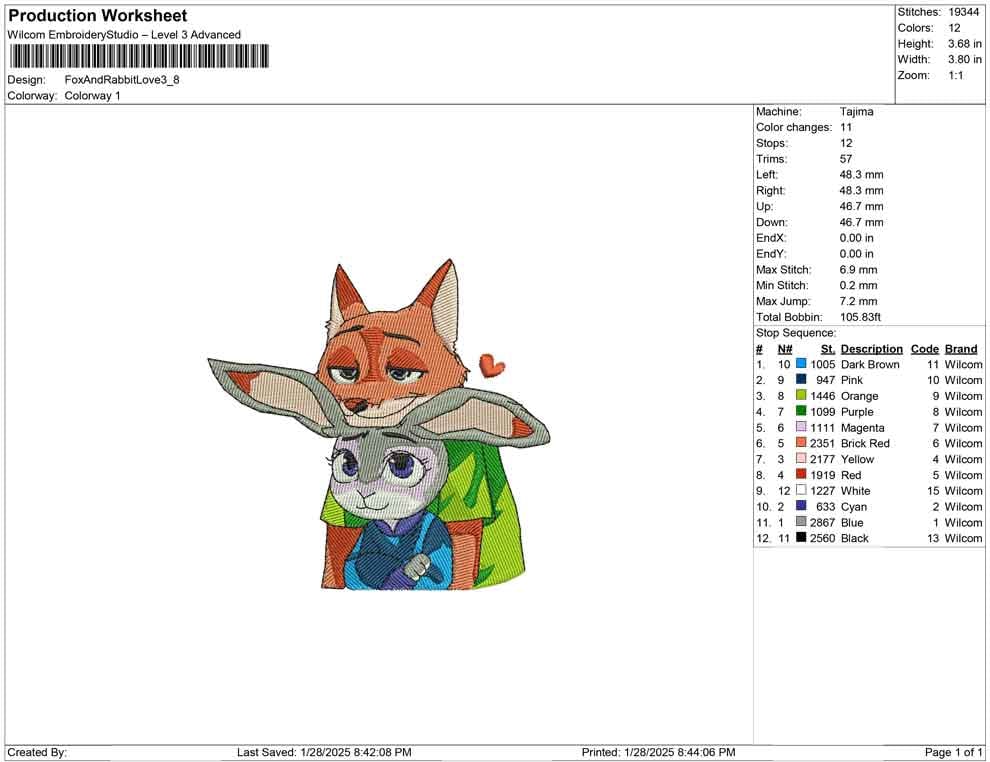Select the Colorway 1 value
Image resolution: width=990 pixels, height=762 pixels.
[92, 96]
